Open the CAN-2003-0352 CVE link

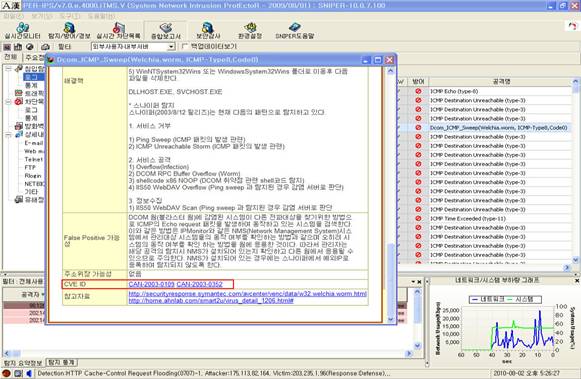coord(199,284)
